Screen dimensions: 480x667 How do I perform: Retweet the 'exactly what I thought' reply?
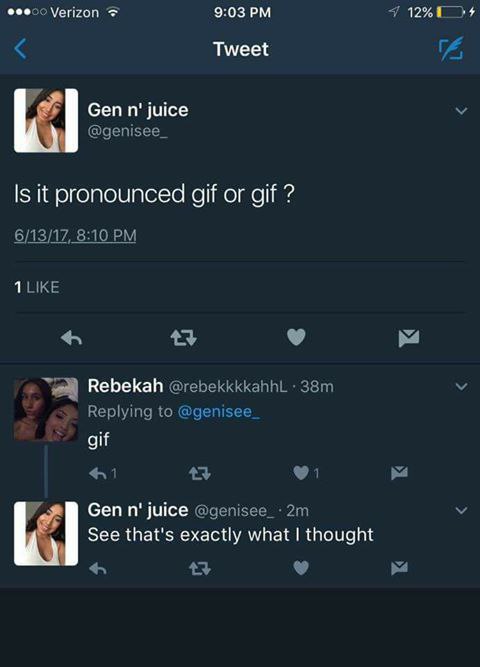click(x=200, y=568)
